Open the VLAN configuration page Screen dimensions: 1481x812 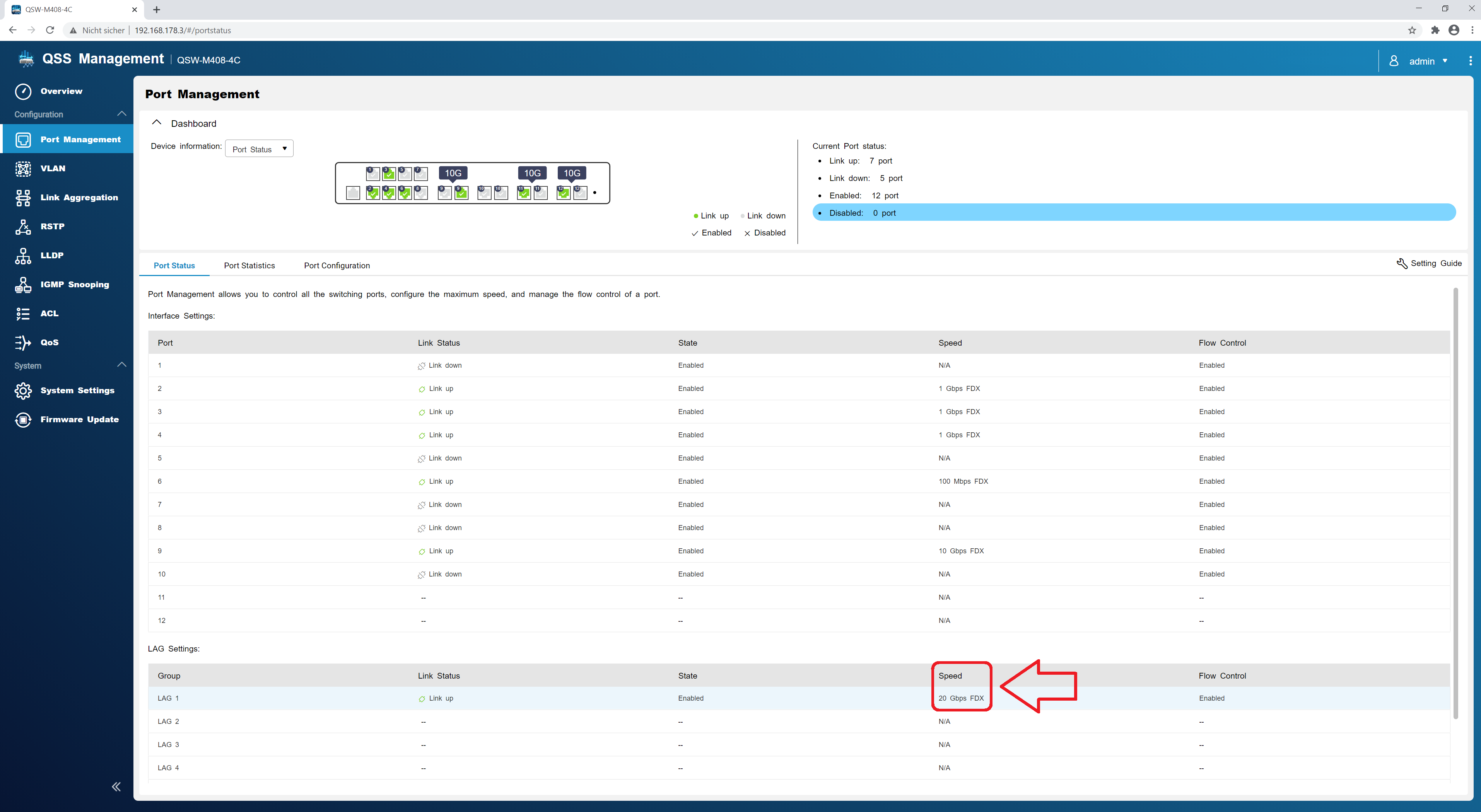pos(52,168)
